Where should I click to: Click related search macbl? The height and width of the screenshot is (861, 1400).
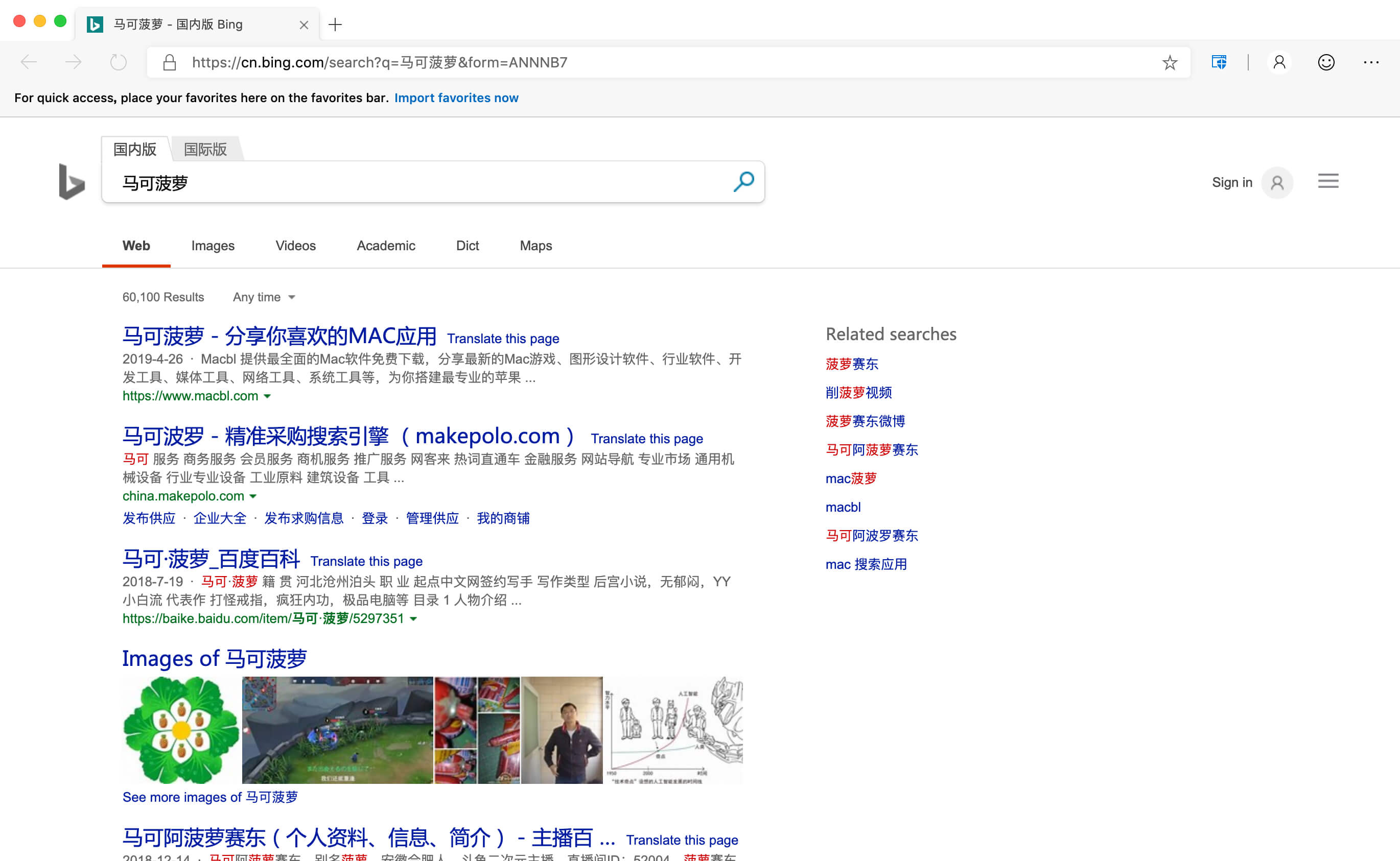[843, 507]
